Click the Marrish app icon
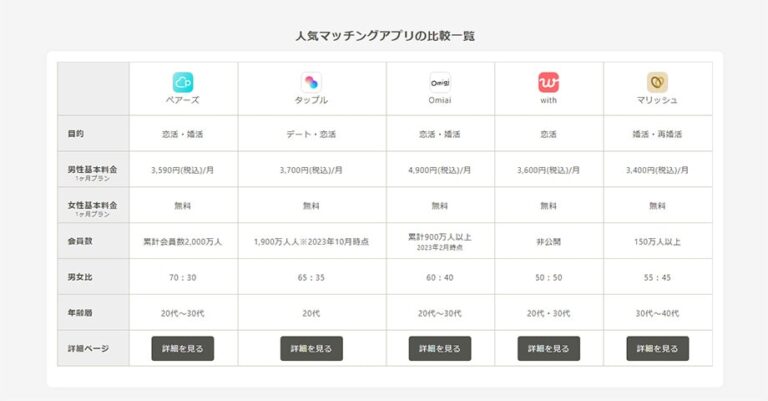The width and height of the screenshot is (768, 401). tap(657, 82)
